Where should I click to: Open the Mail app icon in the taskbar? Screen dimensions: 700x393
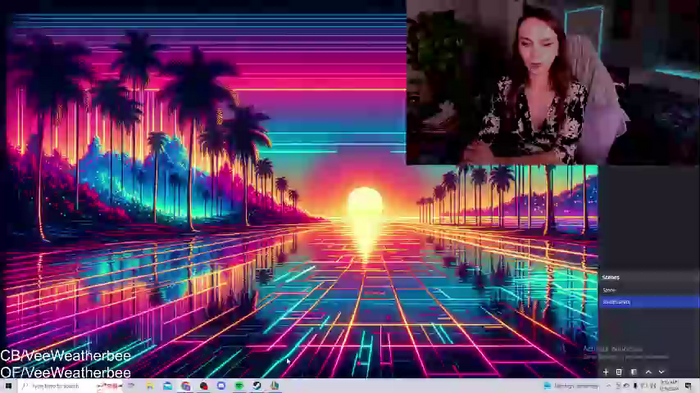(167, 386)
